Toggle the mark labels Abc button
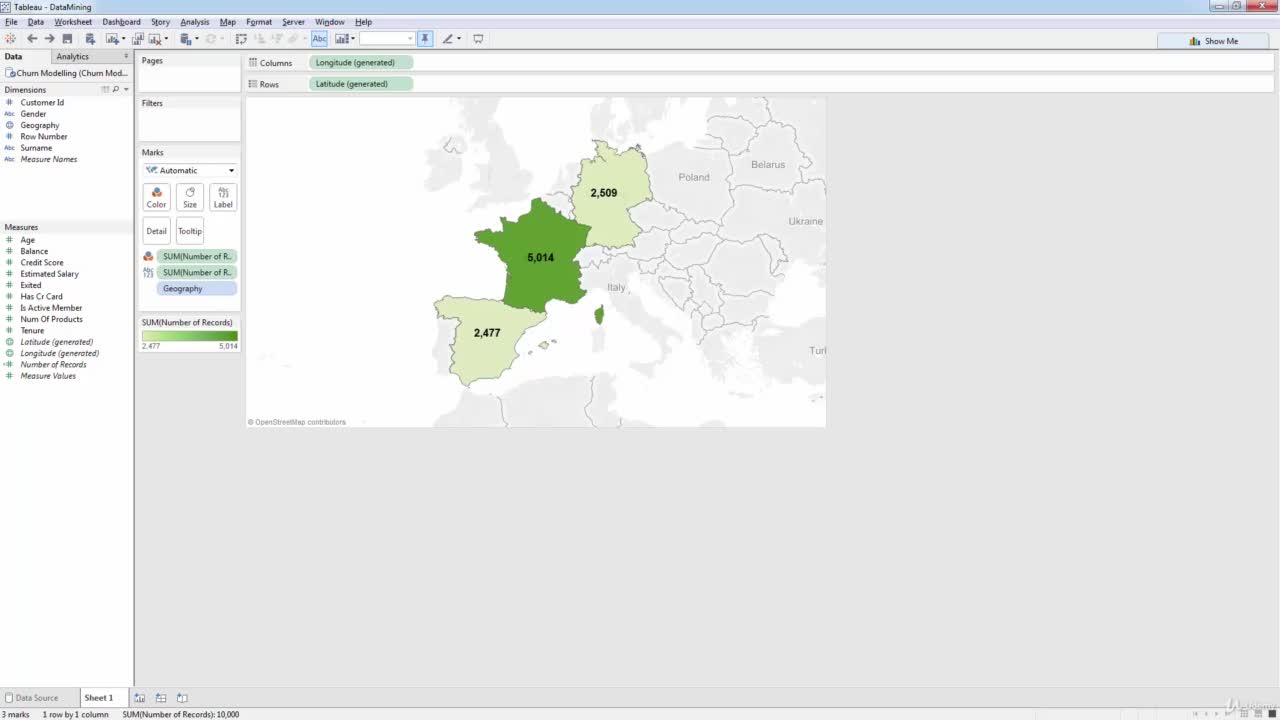Screen dimensions: 1280x720 pyautogui.click(x=319, y=39)
